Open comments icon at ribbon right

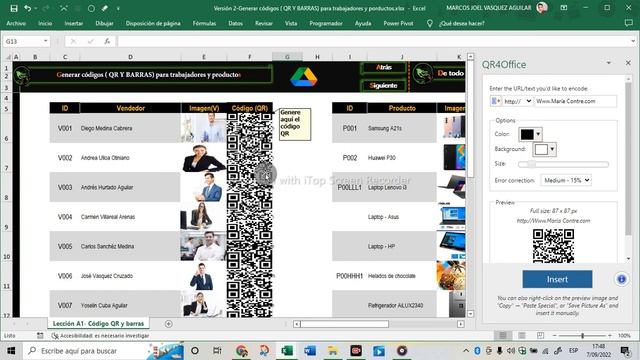[x=629, y=23]
